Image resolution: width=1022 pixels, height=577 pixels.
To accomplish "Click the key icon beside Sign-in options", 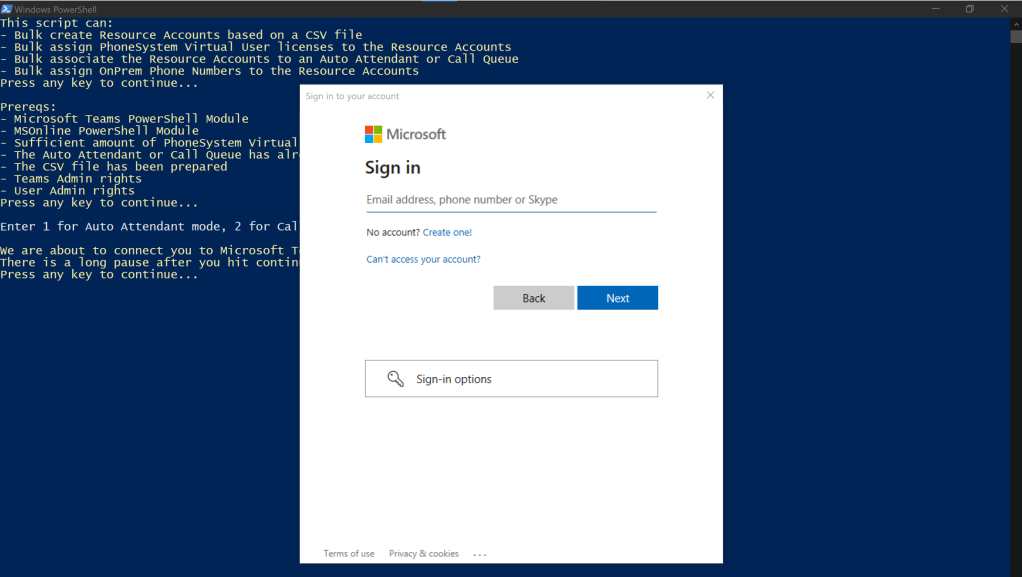I will pyautogui.click(x=396, y=379).
